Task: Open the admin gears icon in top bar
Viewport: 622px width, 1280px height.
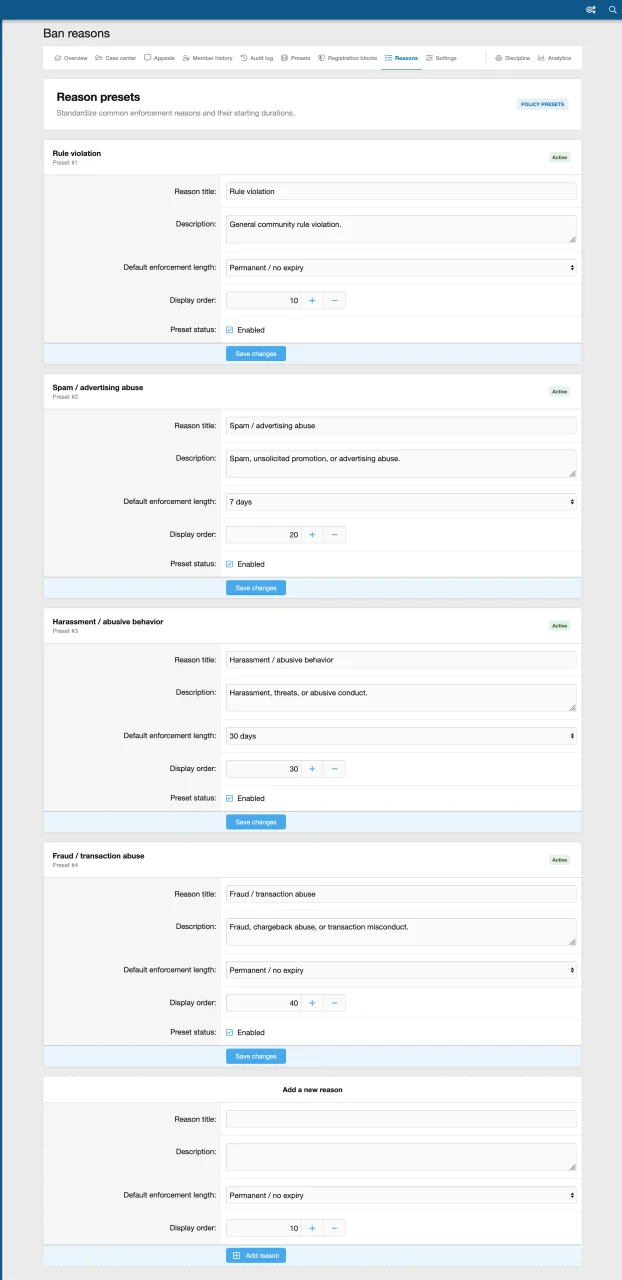Action: (x=591, y=9)
